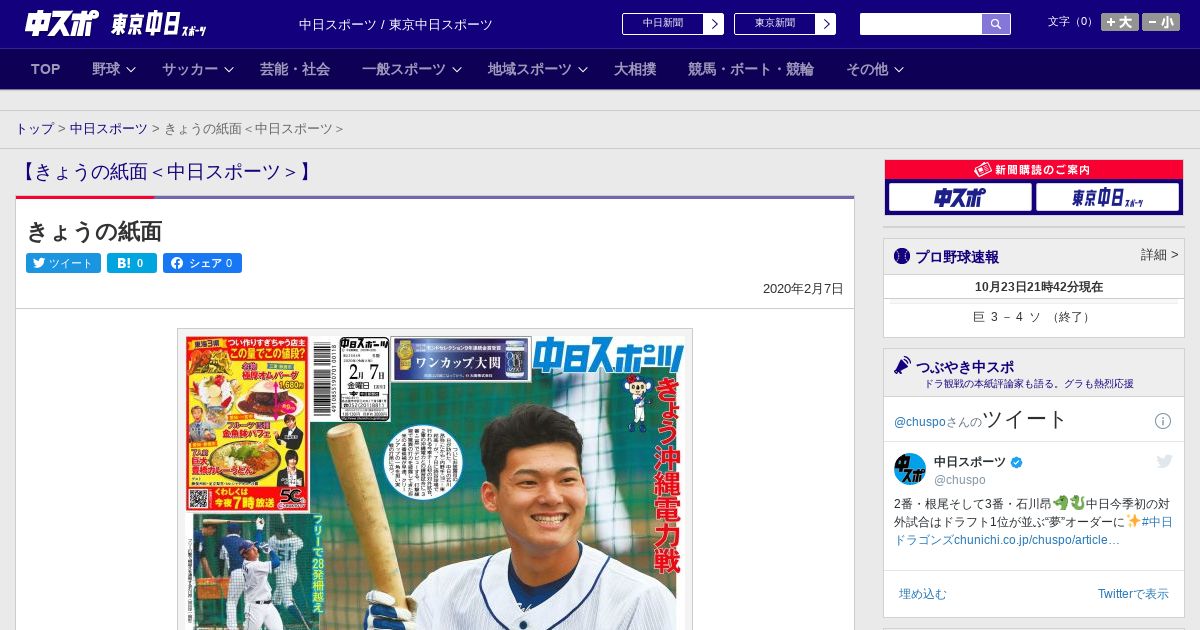Open the 大相撲 menu item
The width and height of the screenshot is (1200, 630).
click(x=635, y=69)
